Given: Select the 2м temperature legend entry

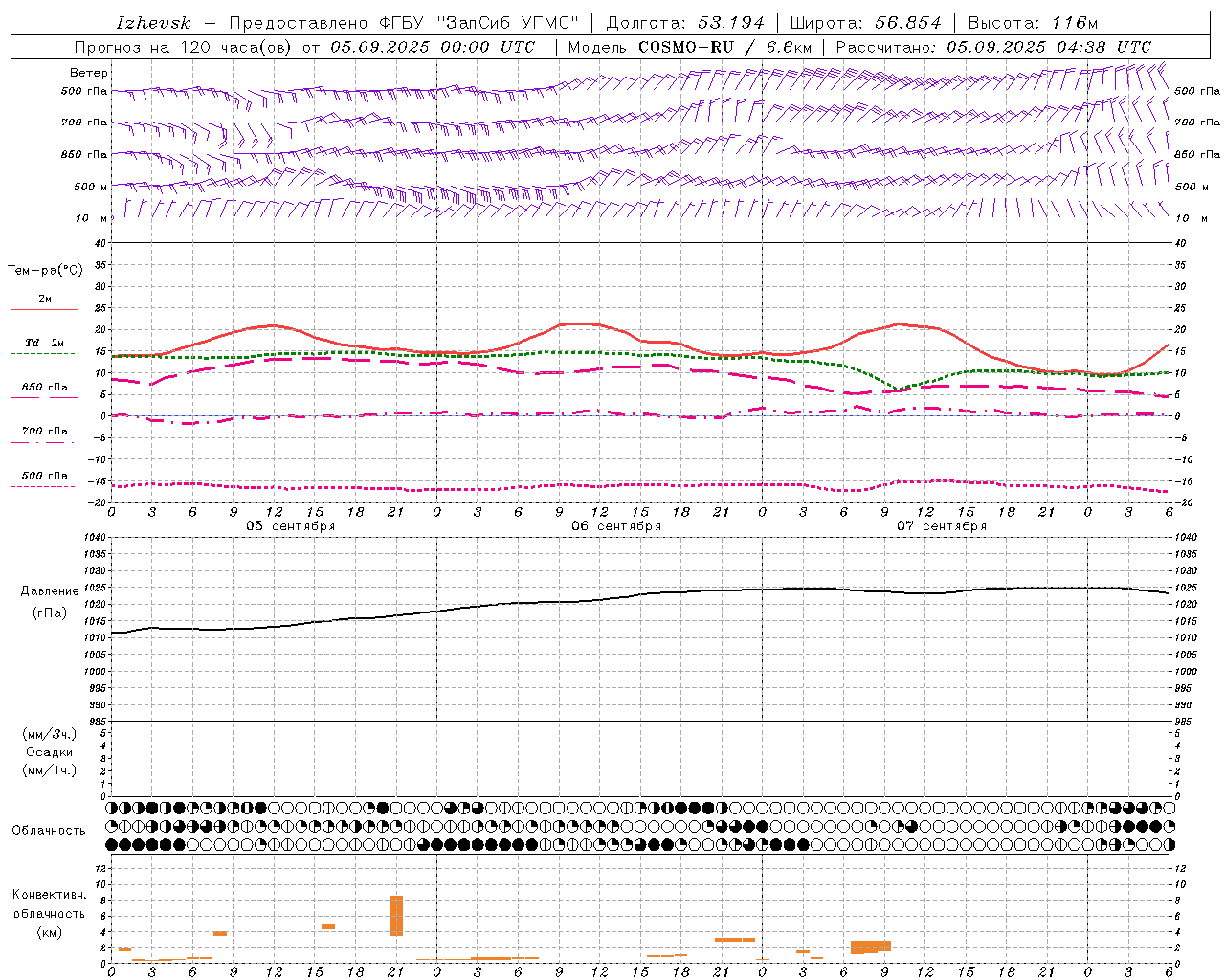Looking at the screenshot, I should (x=45, y=300).
